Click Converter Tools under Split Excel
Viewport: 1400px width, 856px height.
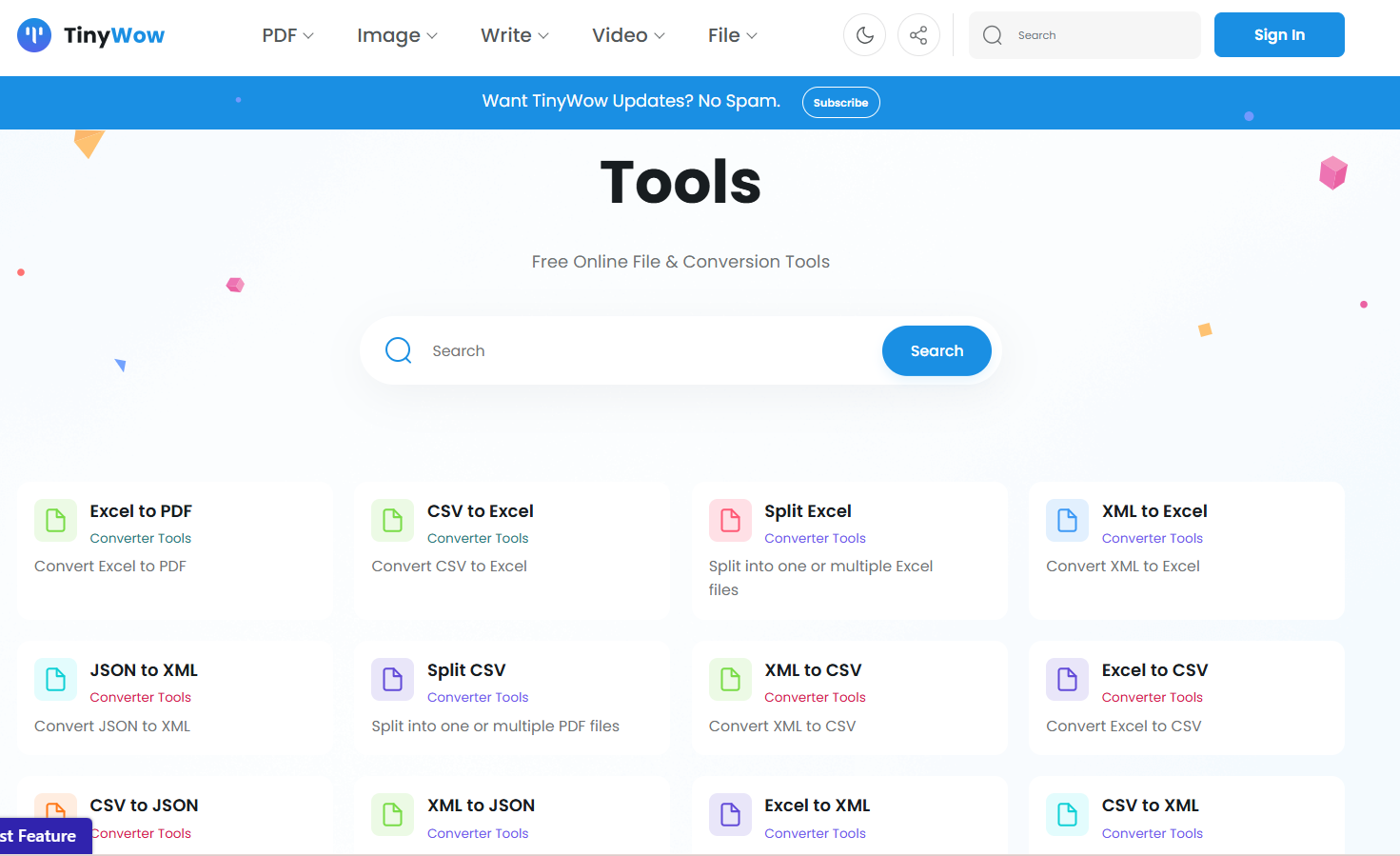click(815, 538)
